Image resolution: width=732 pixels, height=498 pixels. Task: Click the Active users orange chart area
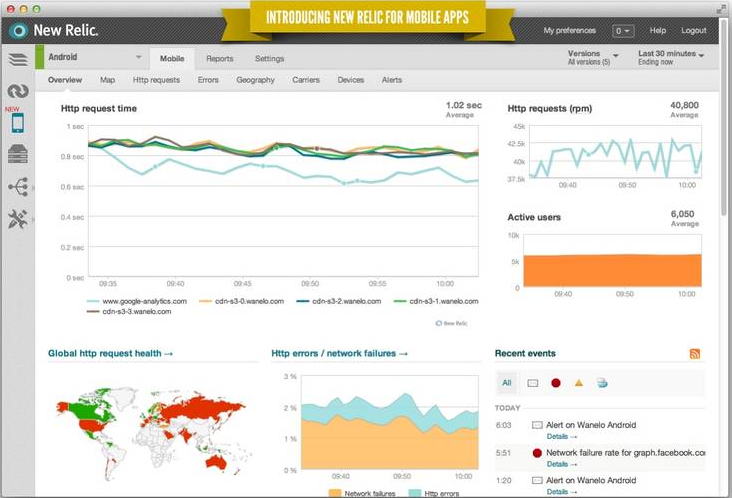click(x=612, y=271)
